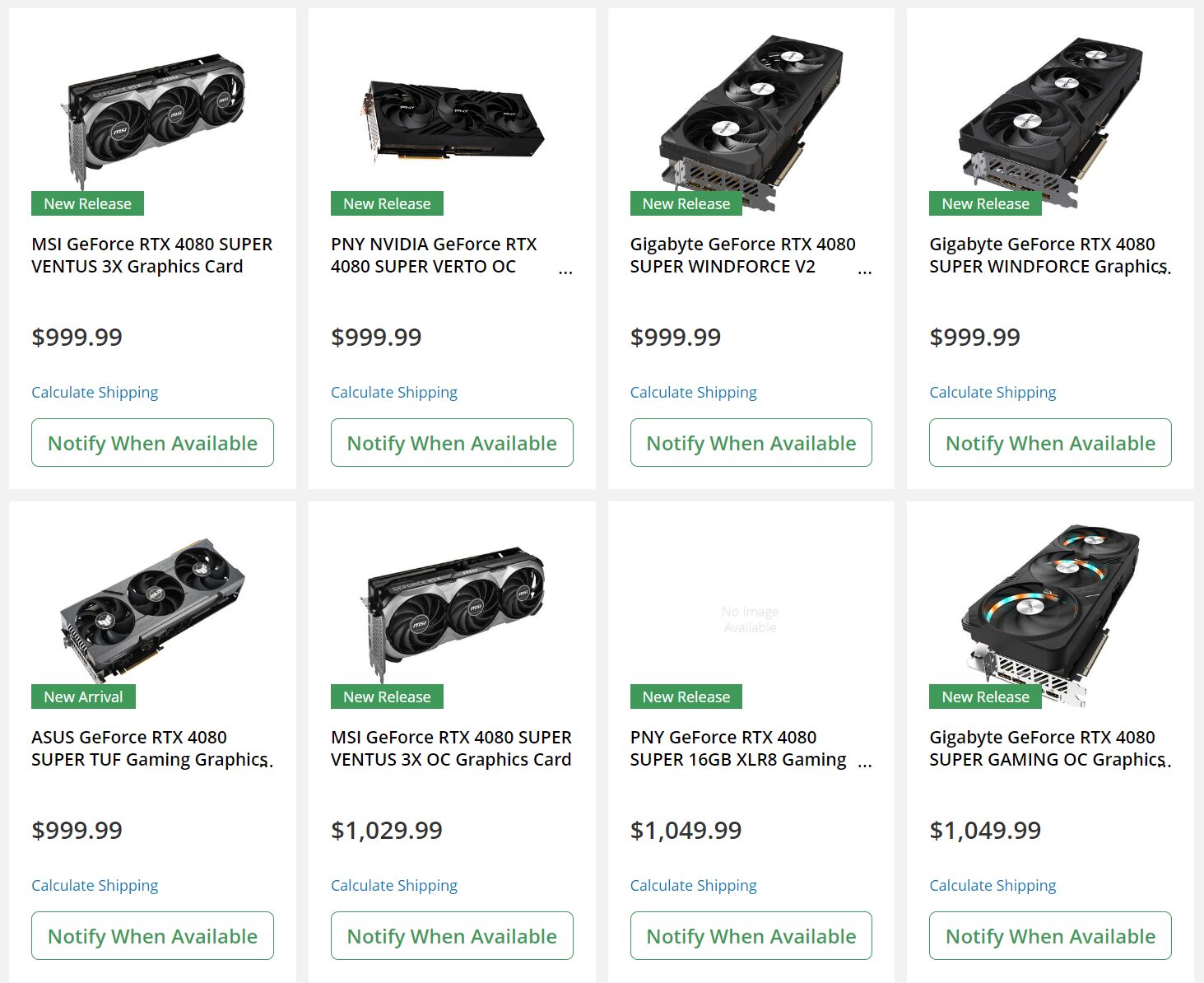Click the New Release badge on the MSI VENTUS 3X OC card
This screenshot has width=1204, height=983.
tap(386, 696)
